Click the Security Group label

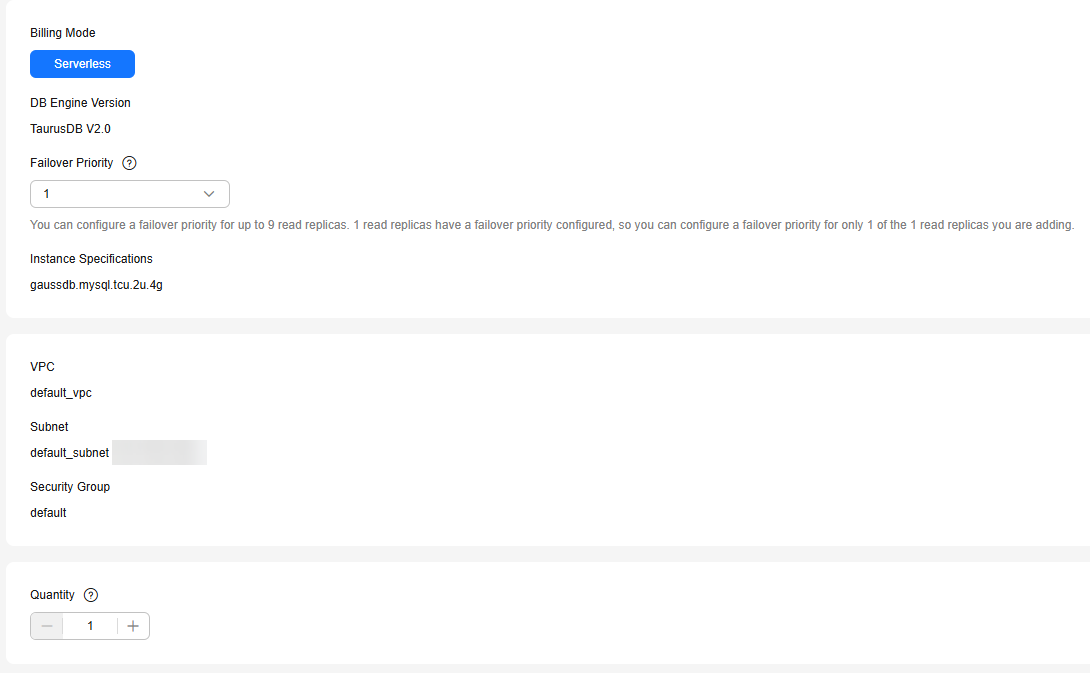(70, 487)
